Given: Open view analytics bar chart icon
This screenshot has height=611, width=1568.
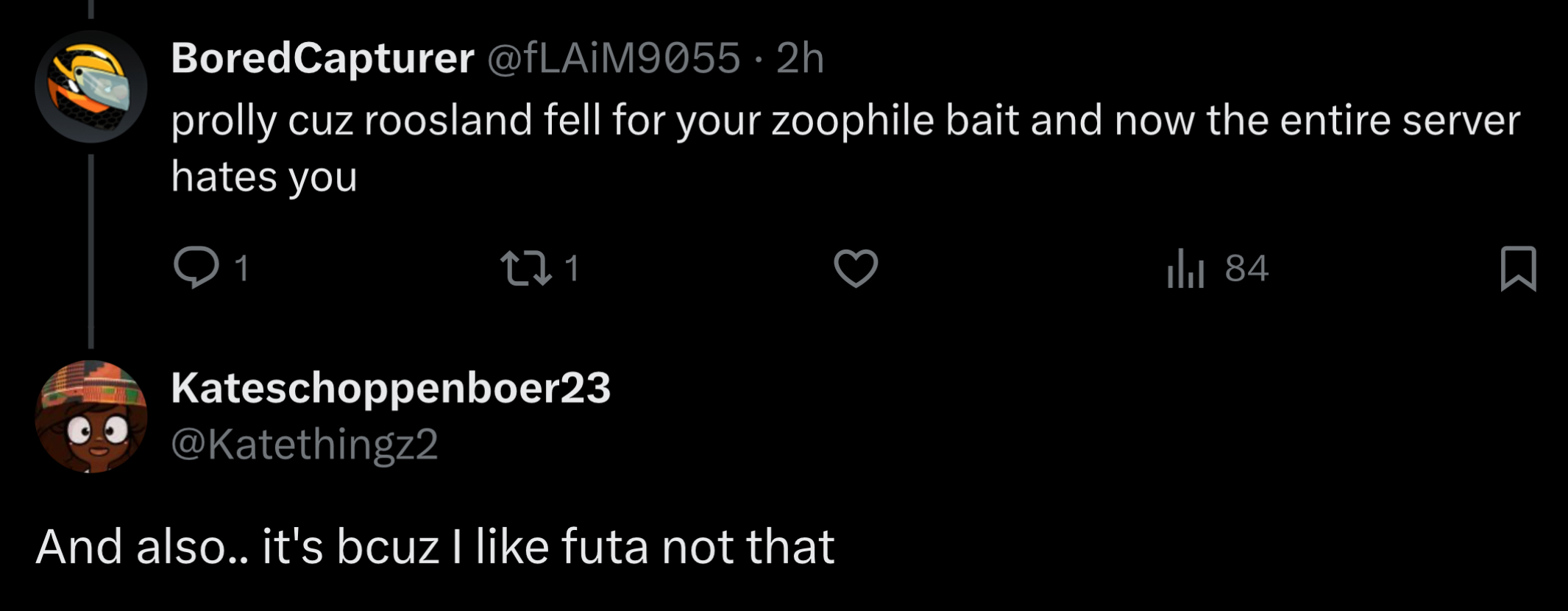Looking at the screenshot, I should (1185, 268).
